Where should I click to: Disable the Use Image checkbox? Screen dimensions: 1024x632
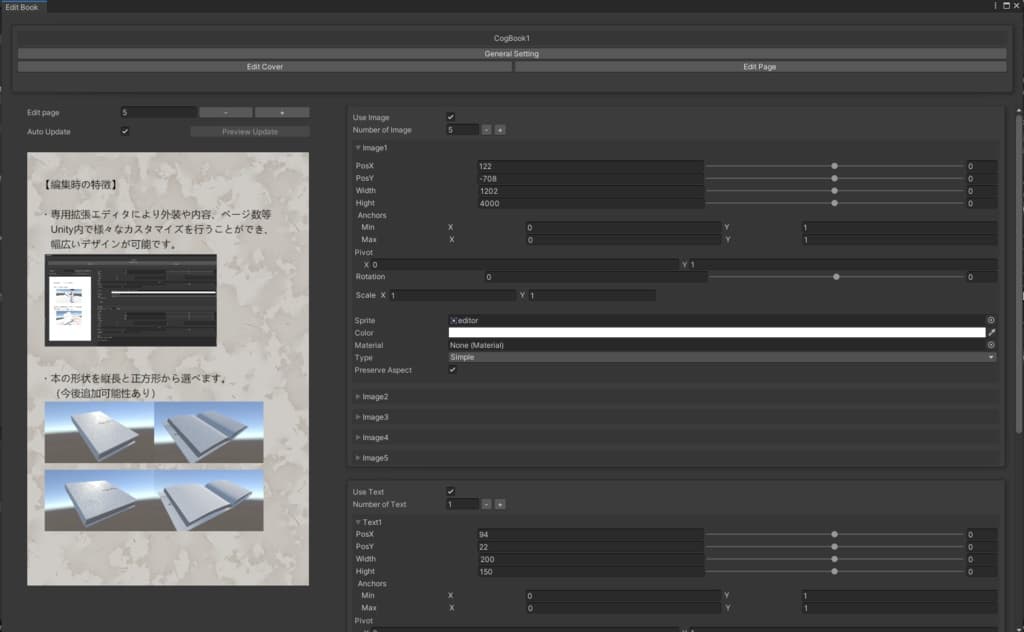tap(451, 118)
